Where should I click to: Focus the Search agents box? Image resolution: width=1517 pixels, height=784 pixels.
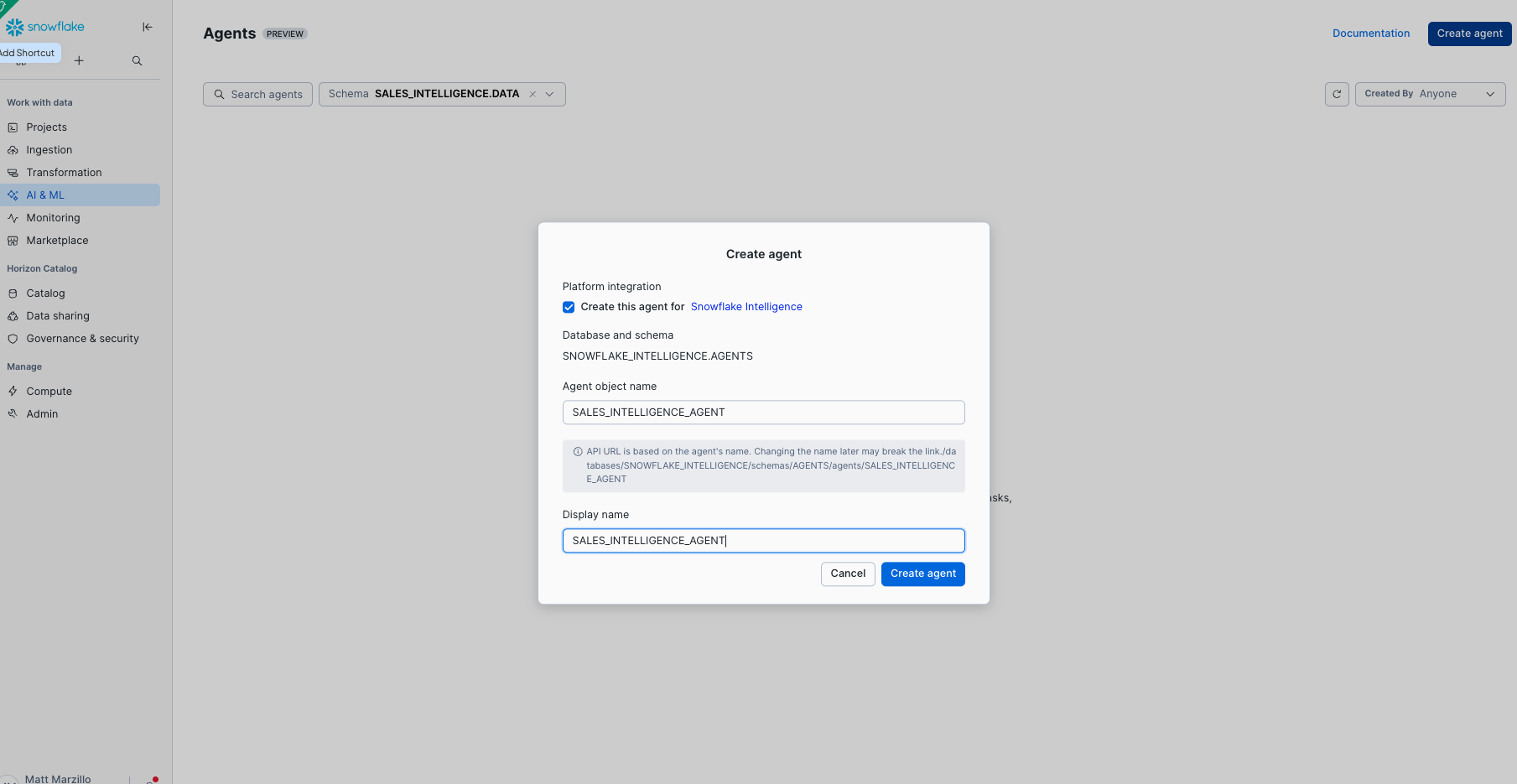tap(257, 94)
